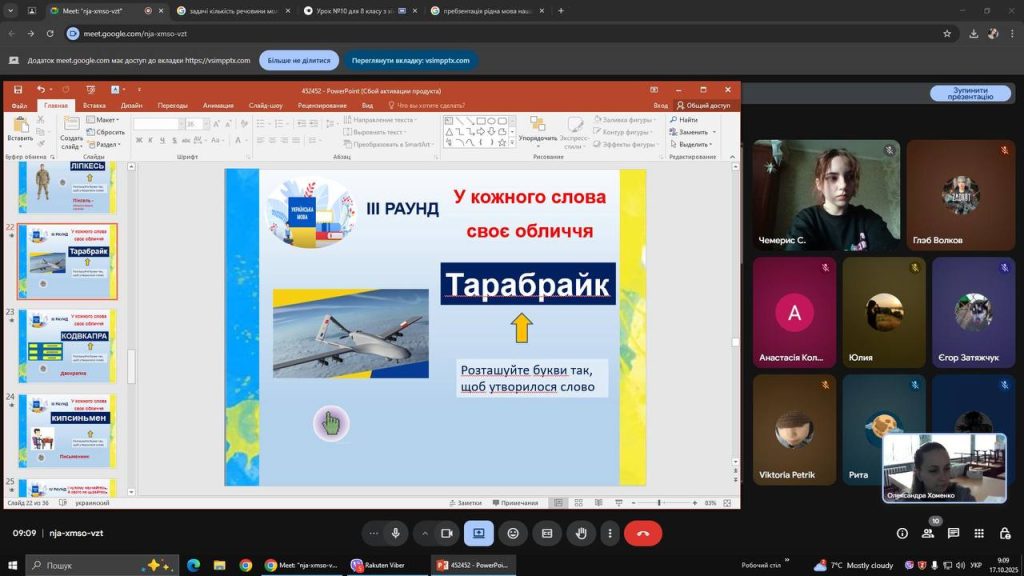Image resolution: width=1024 pixels, height=576 pixels.
Task: Open the Раздел section dropdown
Action: (107, 144)
